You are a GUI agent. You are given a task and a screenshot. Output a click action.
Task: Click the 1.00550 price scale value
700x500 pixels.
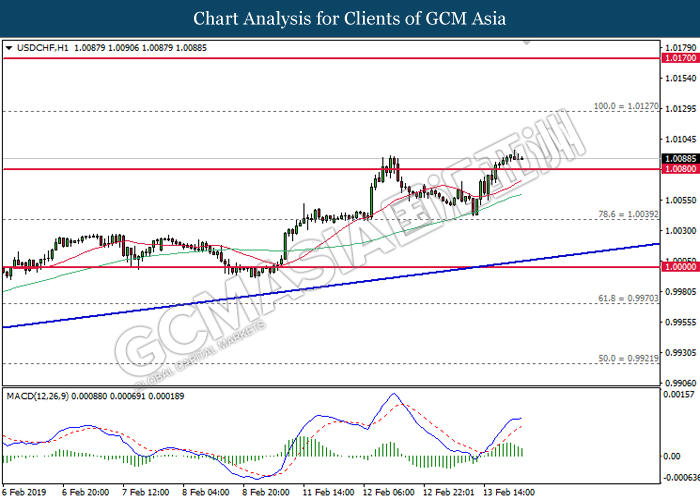(681, 200)
